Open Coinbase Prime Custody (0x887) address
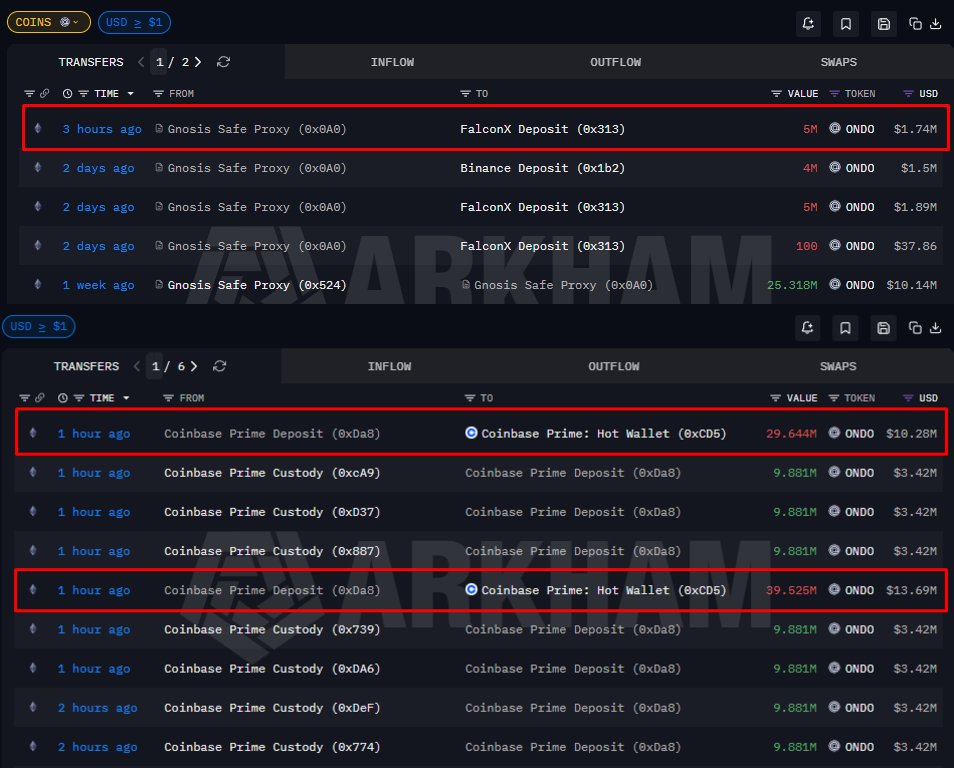 tap(272, 551)
